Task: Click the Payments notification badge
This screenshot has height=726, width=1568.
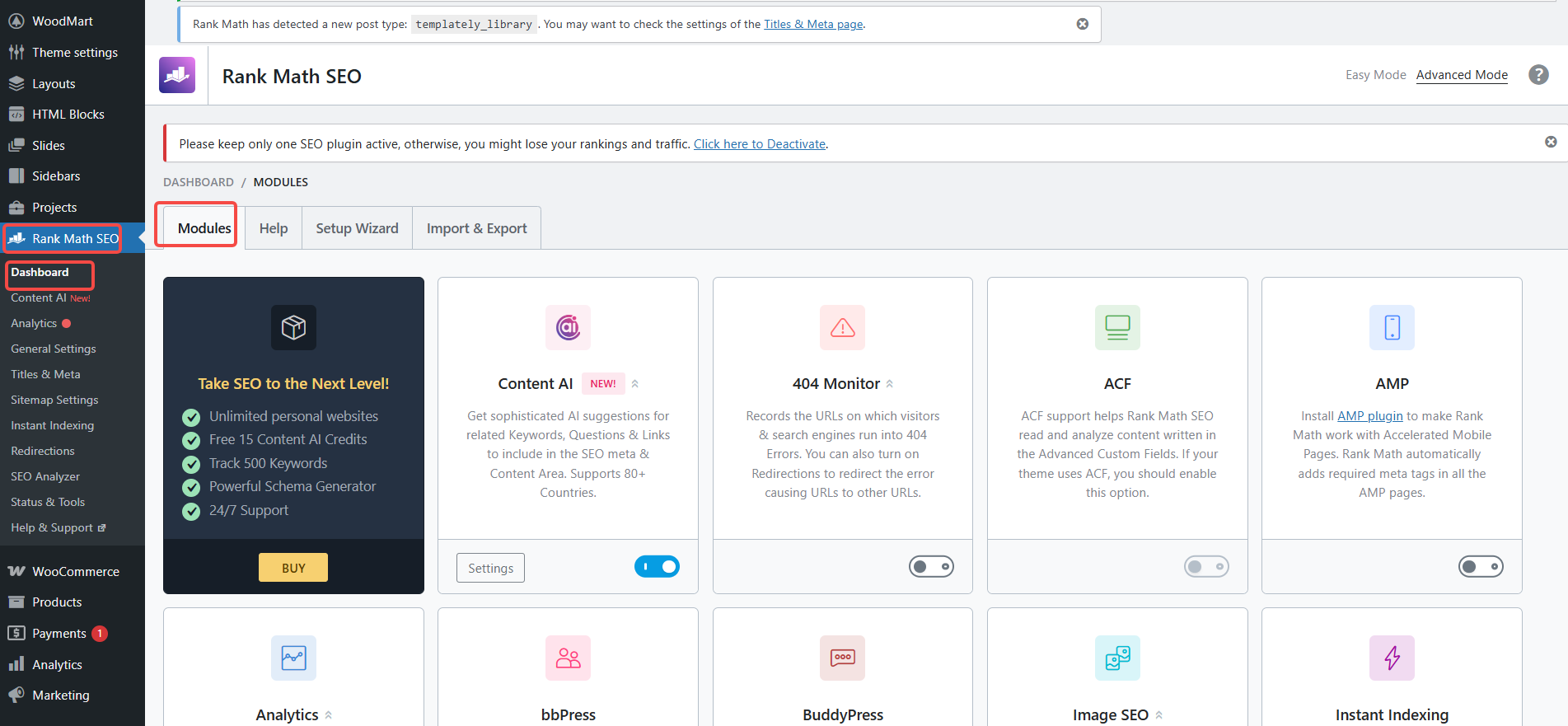Action: click(x=100, y=633)
